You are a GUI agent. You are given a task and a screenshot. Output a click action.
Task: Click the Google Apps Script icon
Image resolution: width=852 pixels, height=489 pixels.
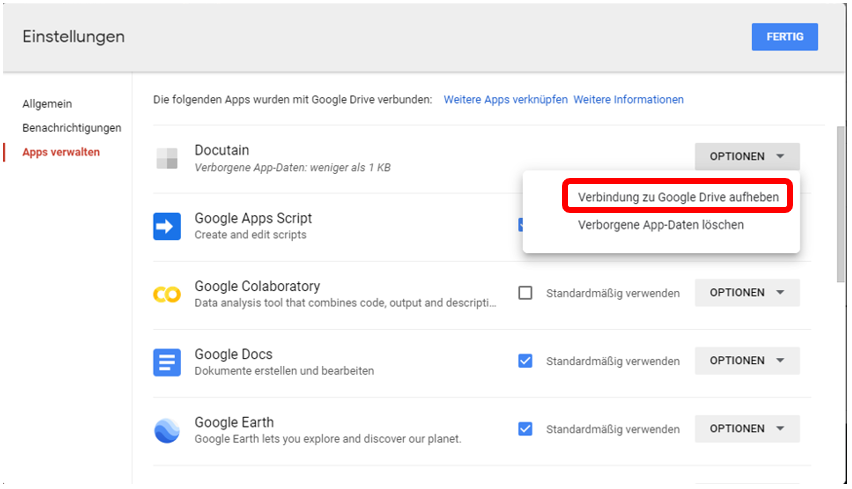[167, 226]
